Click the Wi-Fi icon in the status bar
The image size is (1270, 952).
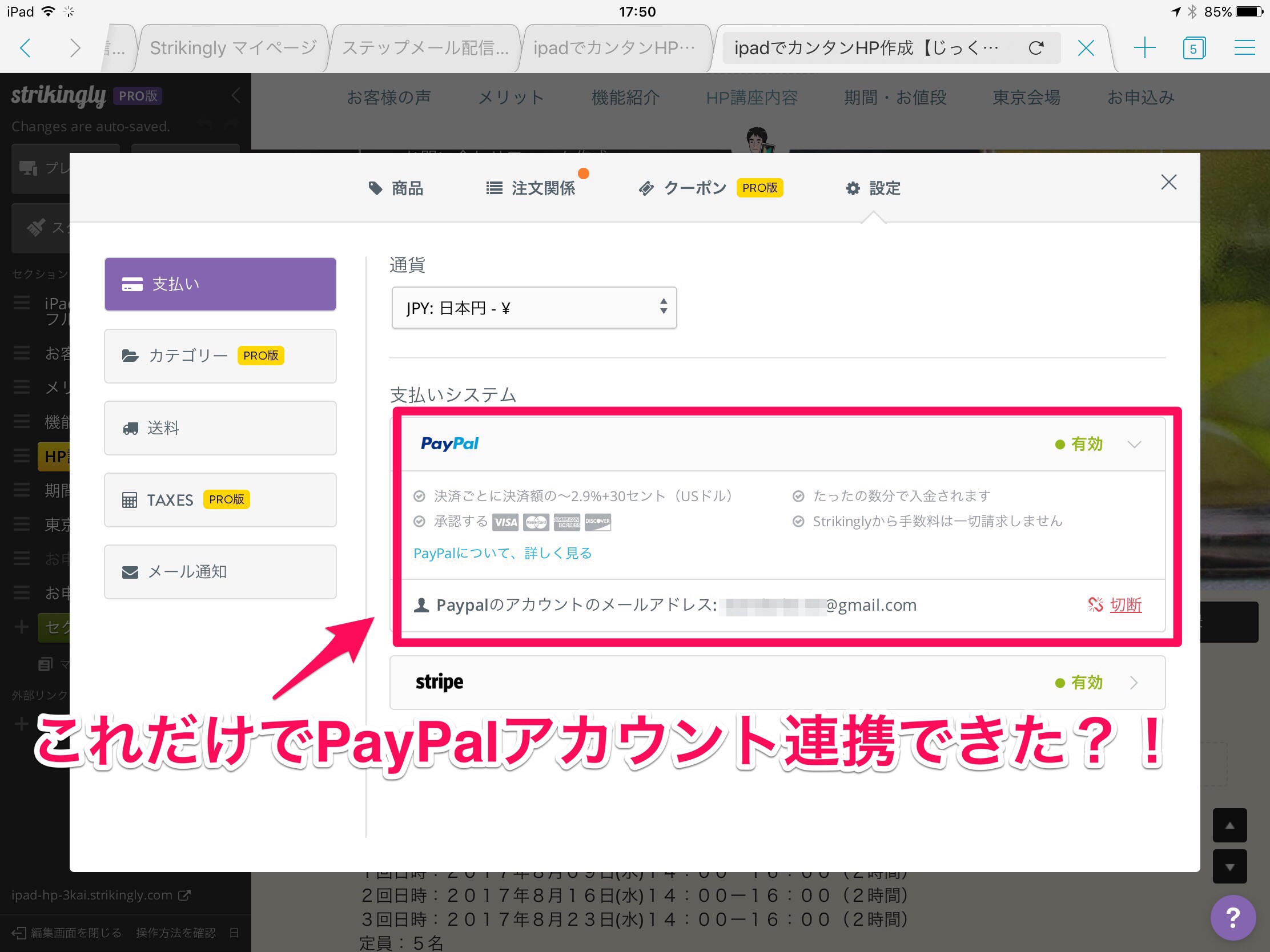pyautogui.click(x=49, y=11)
